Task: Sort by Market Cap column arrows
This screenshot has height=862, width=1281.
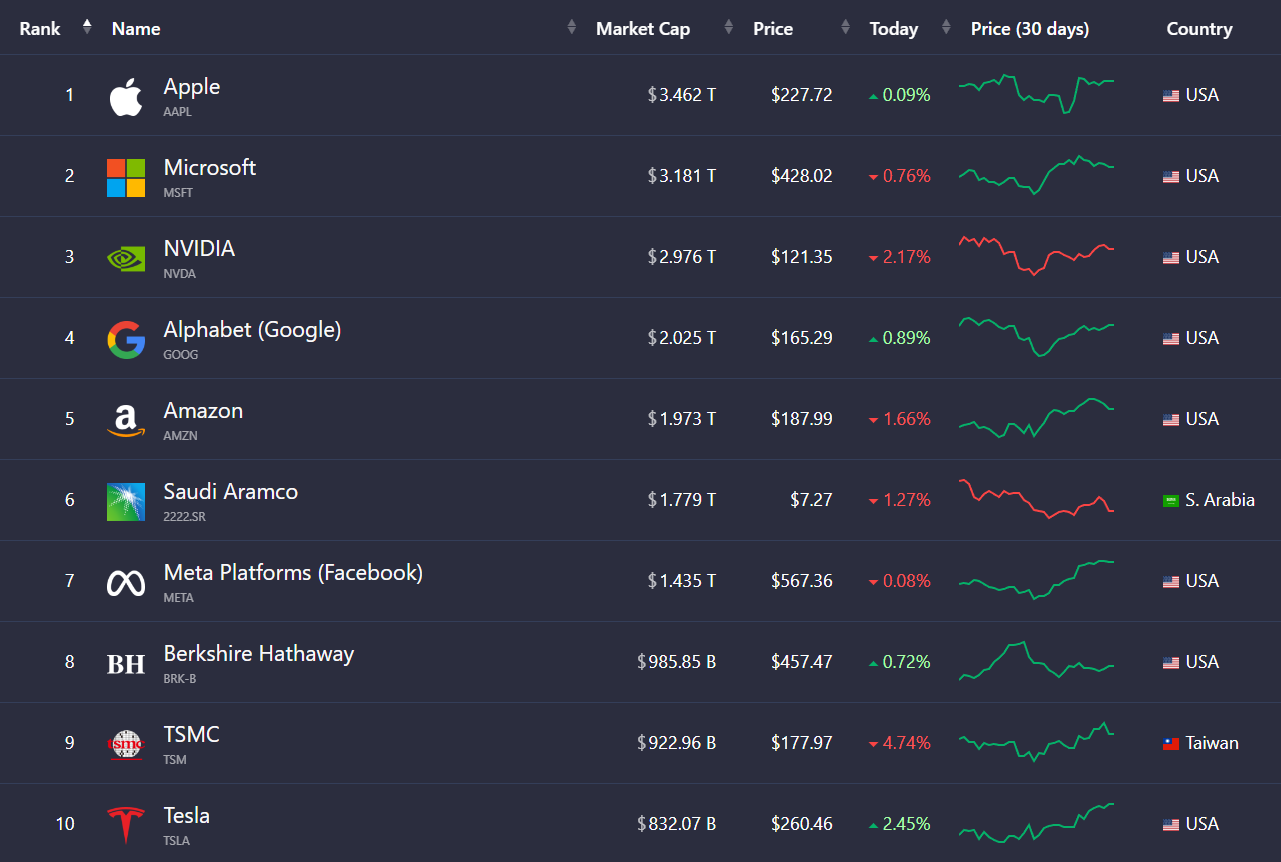Action: (x=729, y=28)
